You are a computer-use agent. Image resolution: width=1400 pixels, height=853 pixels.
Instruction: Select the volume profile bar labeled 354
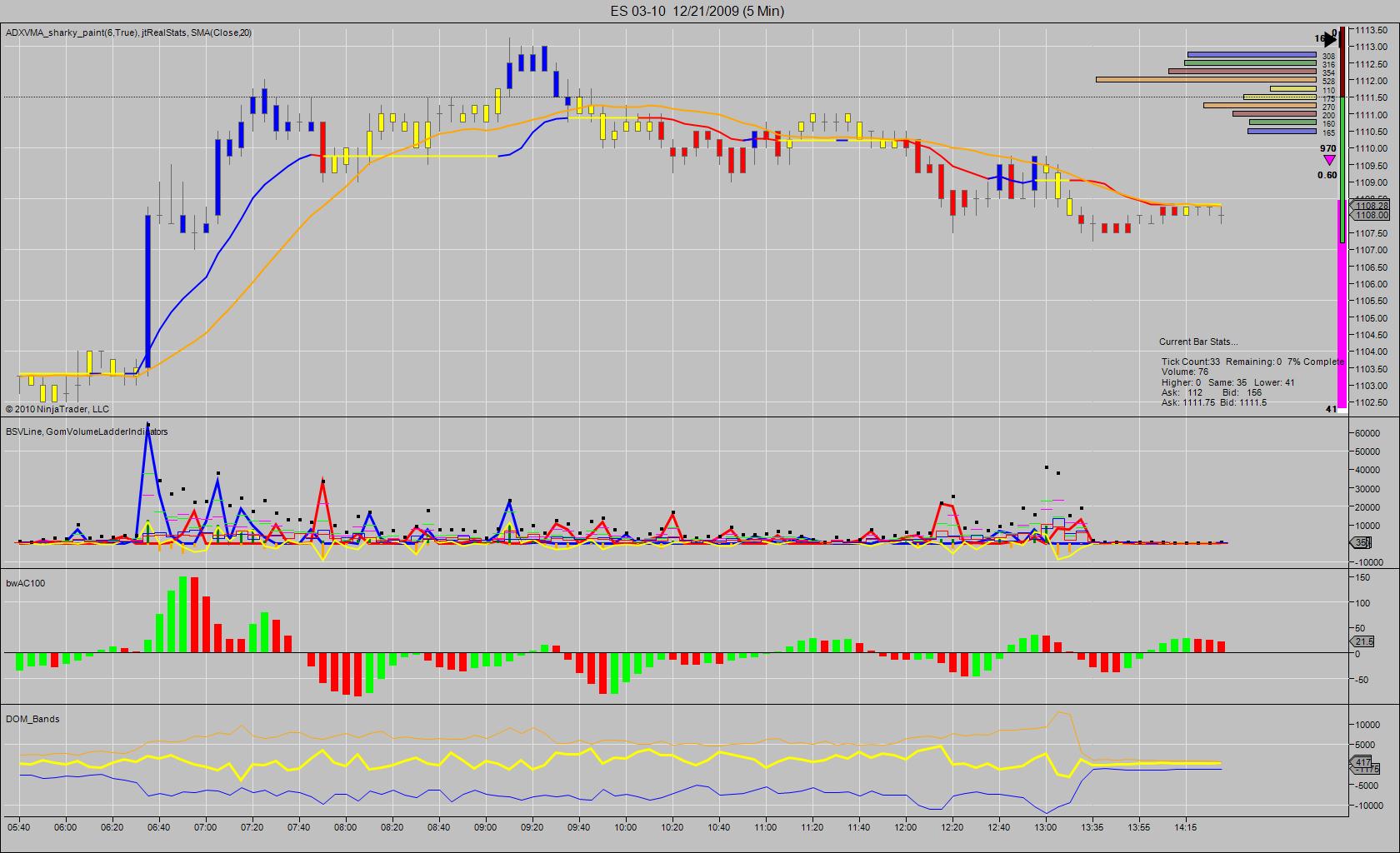1242,72
